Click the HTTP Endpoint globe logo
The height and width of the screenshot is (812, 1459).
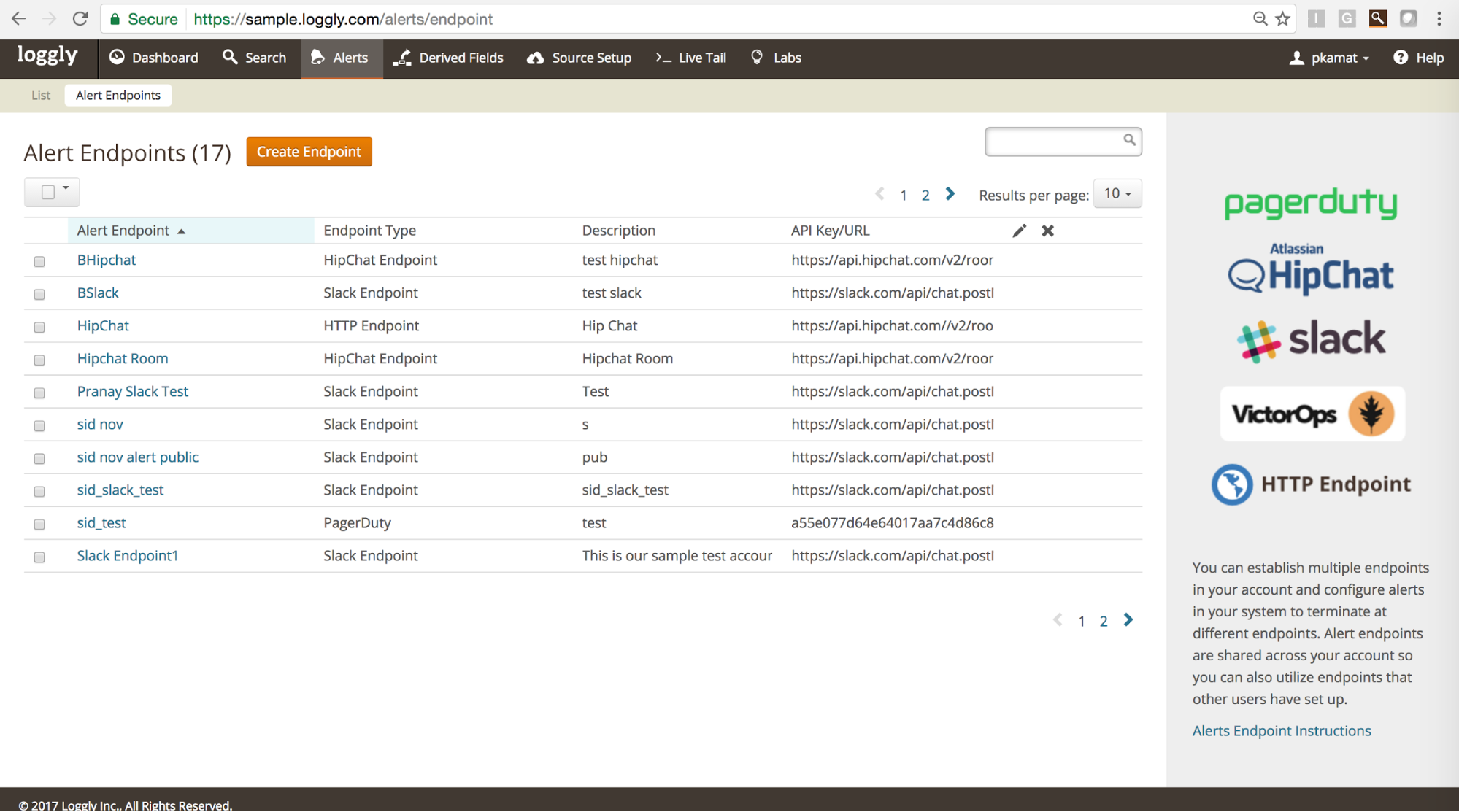coord(1232,484)
